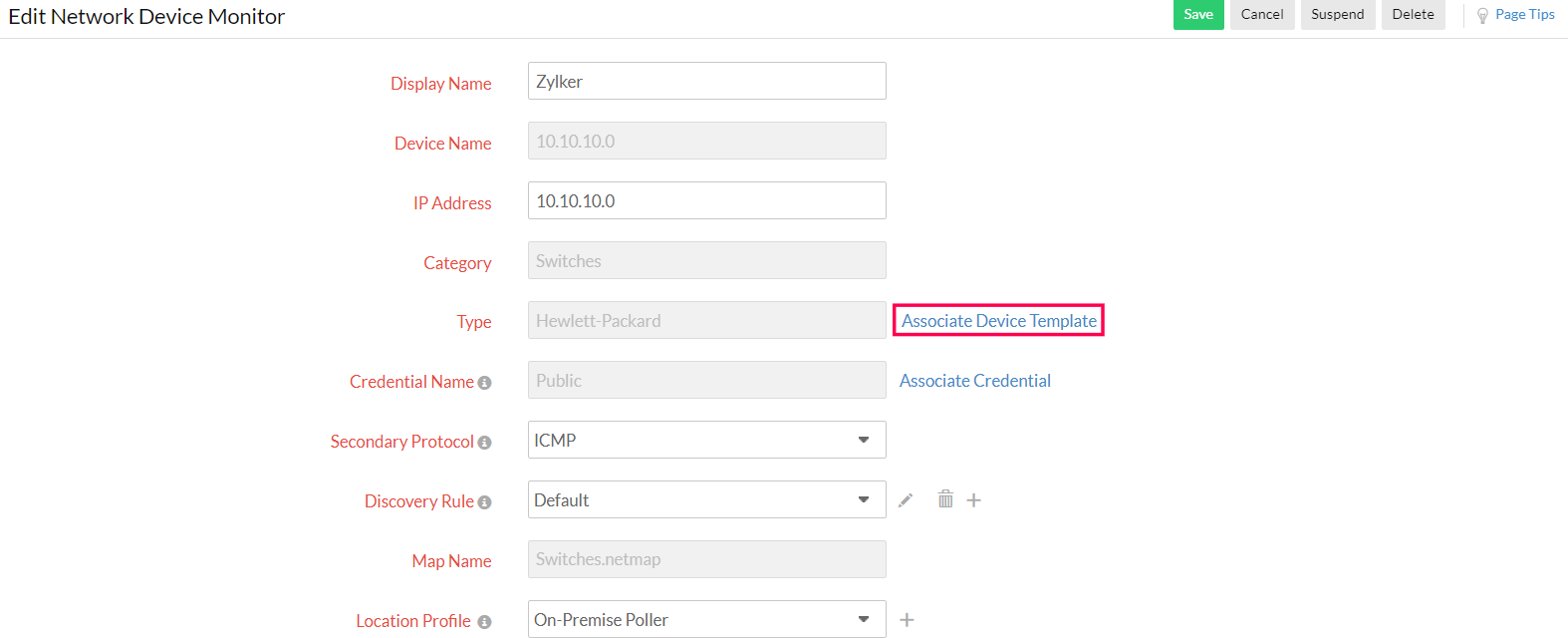1568x638 pixels.
Task: Click the Associate Credential link
Action: click(x=974, y=381)
